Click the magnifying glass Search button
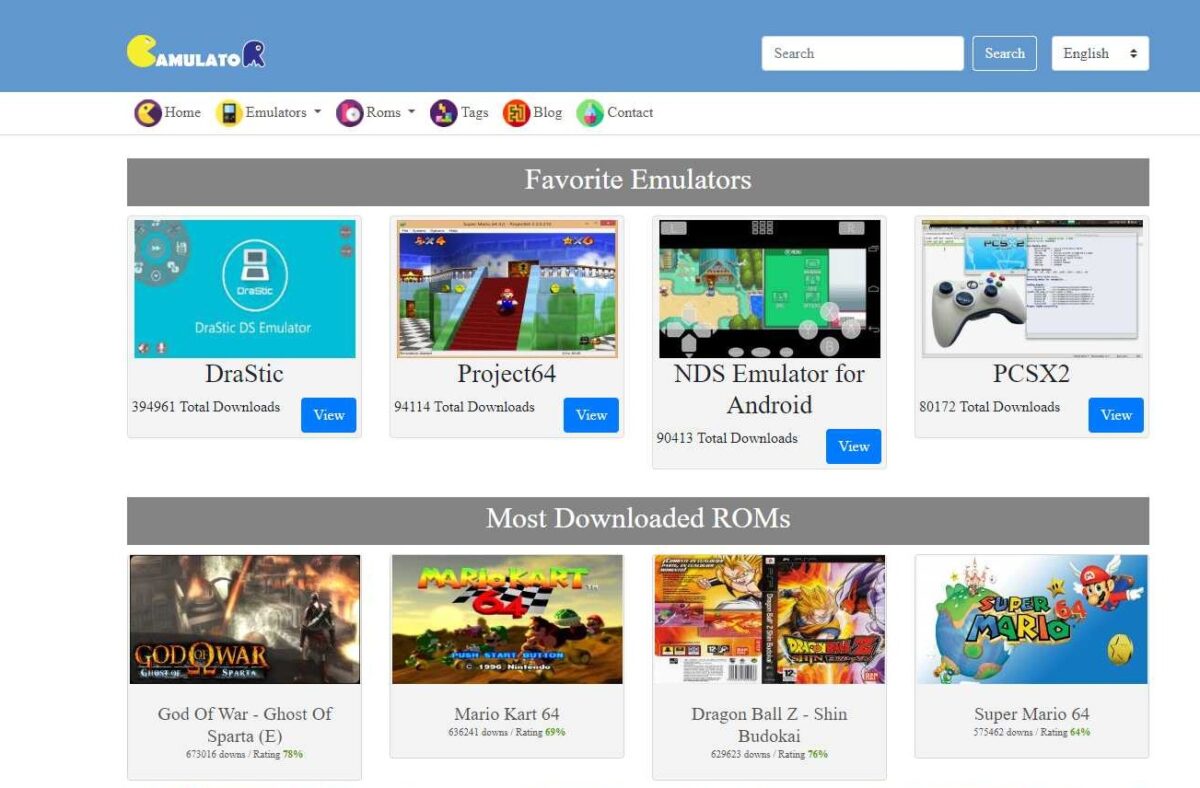Image resolution: width=1200 pixels, height=788 pixels. coord(1004,53)
